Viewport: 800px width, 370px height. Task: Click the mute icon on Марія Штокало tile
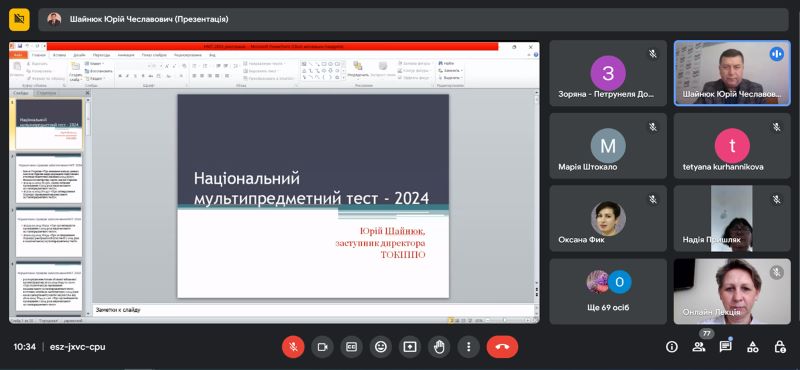[653, 127]
